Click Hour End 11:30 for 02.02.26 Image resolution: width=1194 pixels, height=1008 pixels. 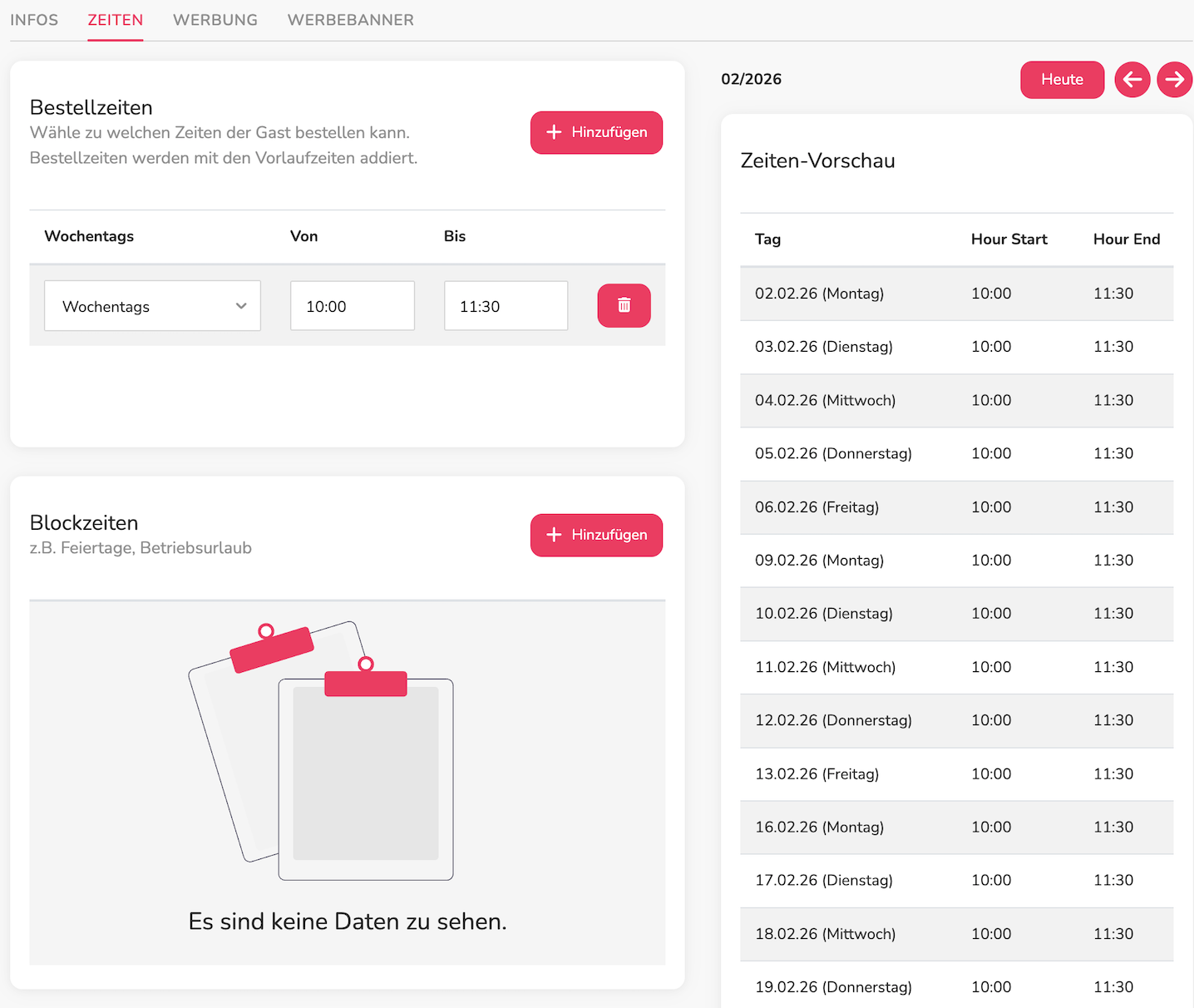coord(1113,294)
